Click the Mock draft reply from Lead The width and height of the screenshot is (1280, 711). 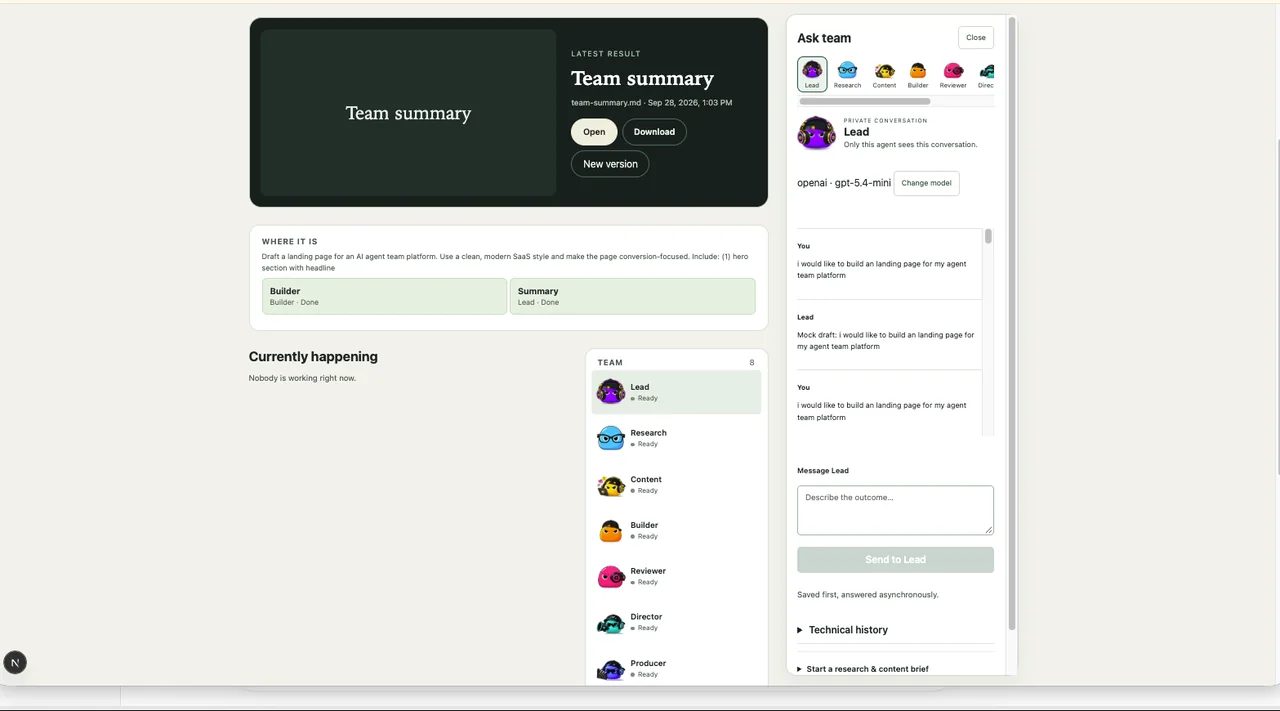(885, 340)
